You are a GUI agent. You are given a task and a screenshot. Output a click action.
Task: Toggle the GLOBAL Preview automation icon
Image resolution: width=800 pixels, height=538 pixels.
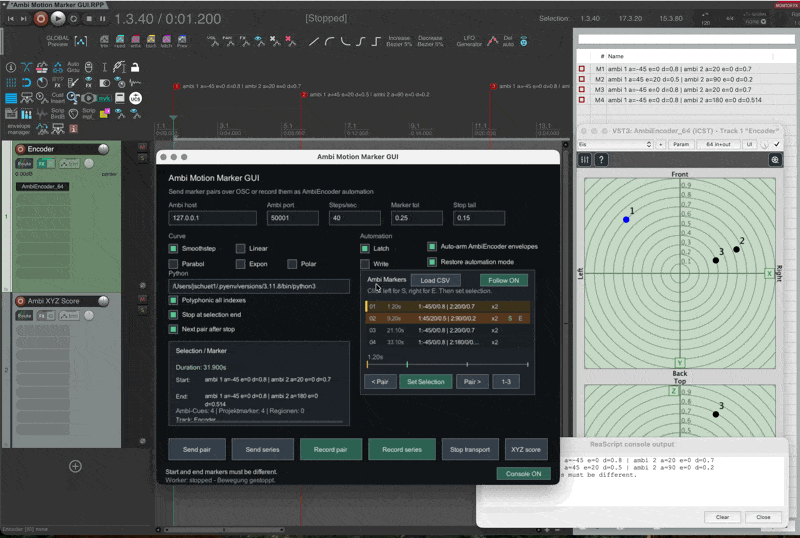(81, 41)
